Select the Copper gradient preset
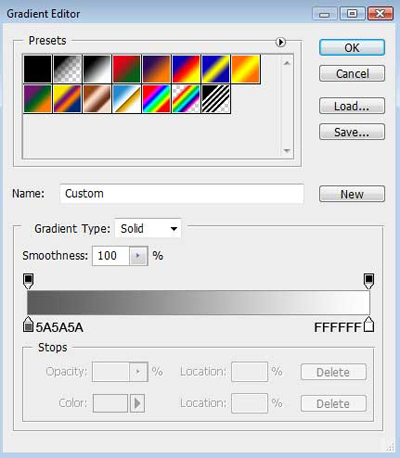400x458 pixels. (x=97, y=99)
